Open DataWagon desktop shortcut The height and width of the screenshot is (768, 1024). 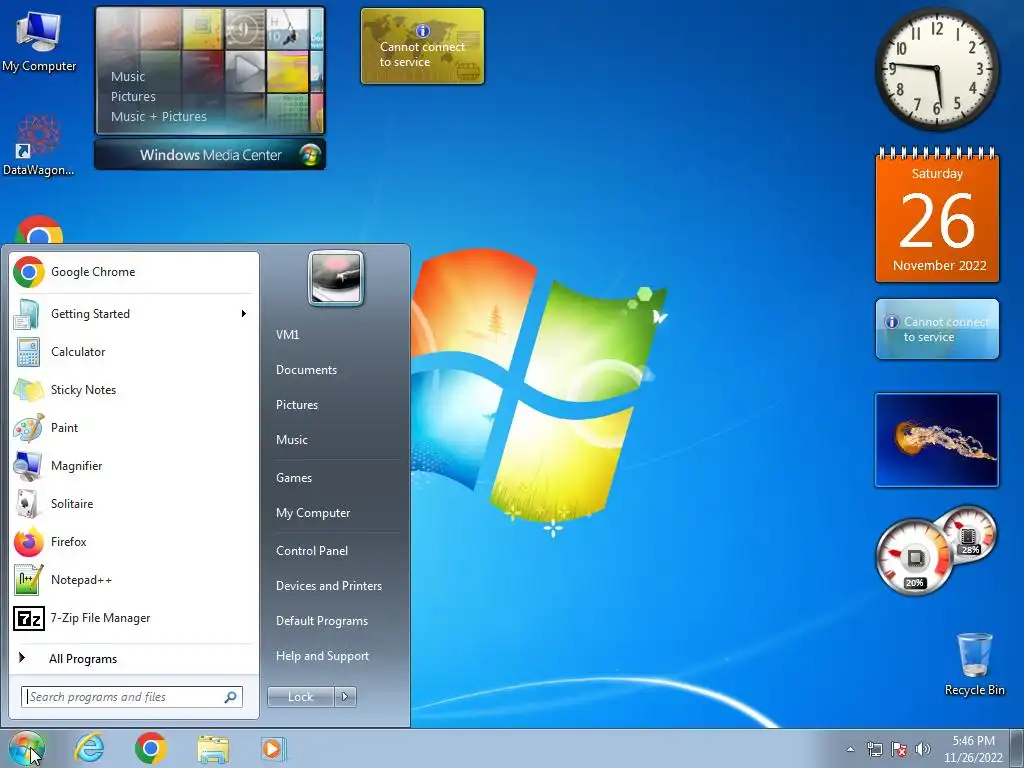(39, 145)
